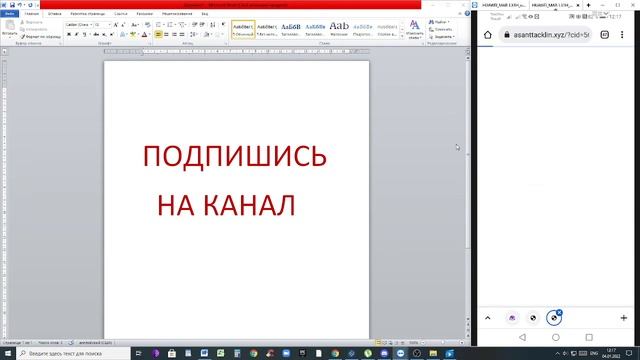This screenshot has width=640, height=360.
Task: Click the Windows taskbar search box
Action: 73,353
